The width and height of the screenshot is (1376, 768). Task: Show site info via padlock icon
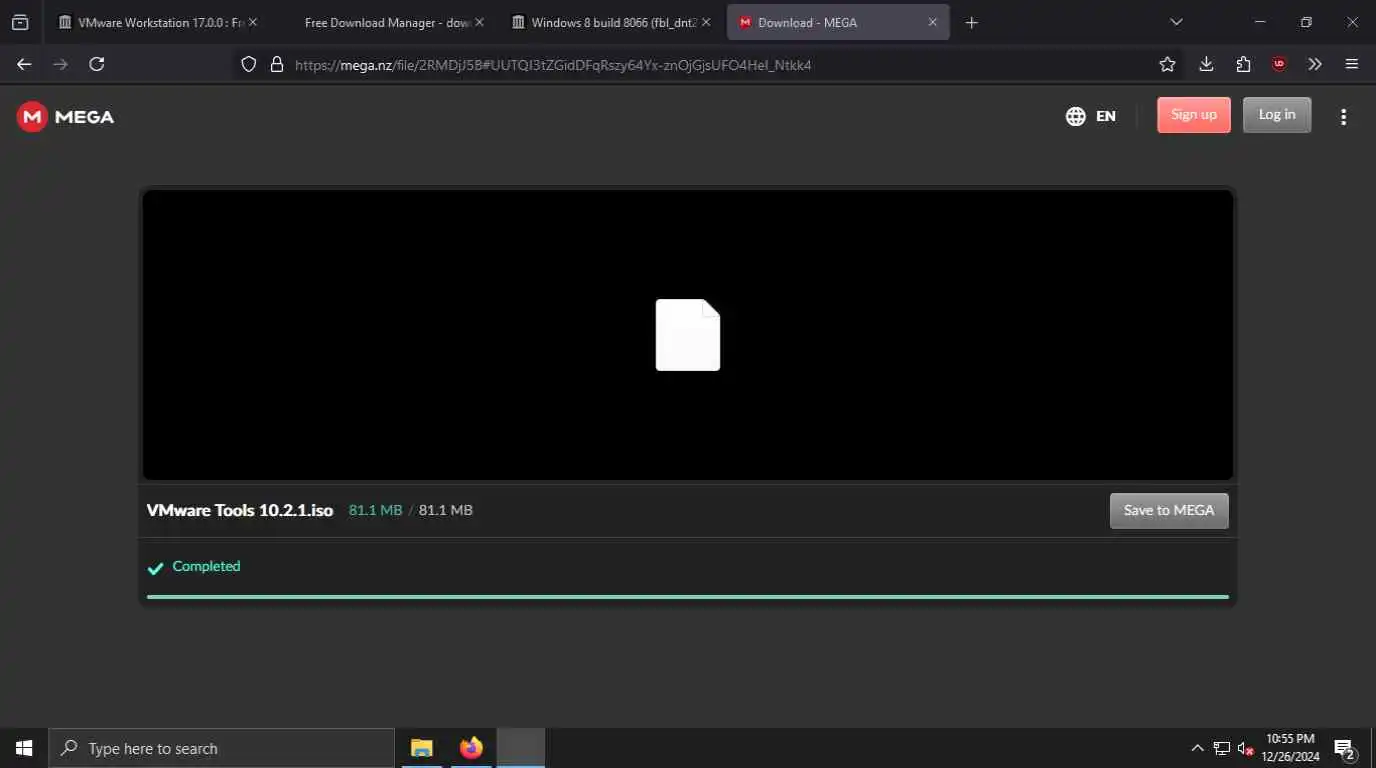coord(277,64)
